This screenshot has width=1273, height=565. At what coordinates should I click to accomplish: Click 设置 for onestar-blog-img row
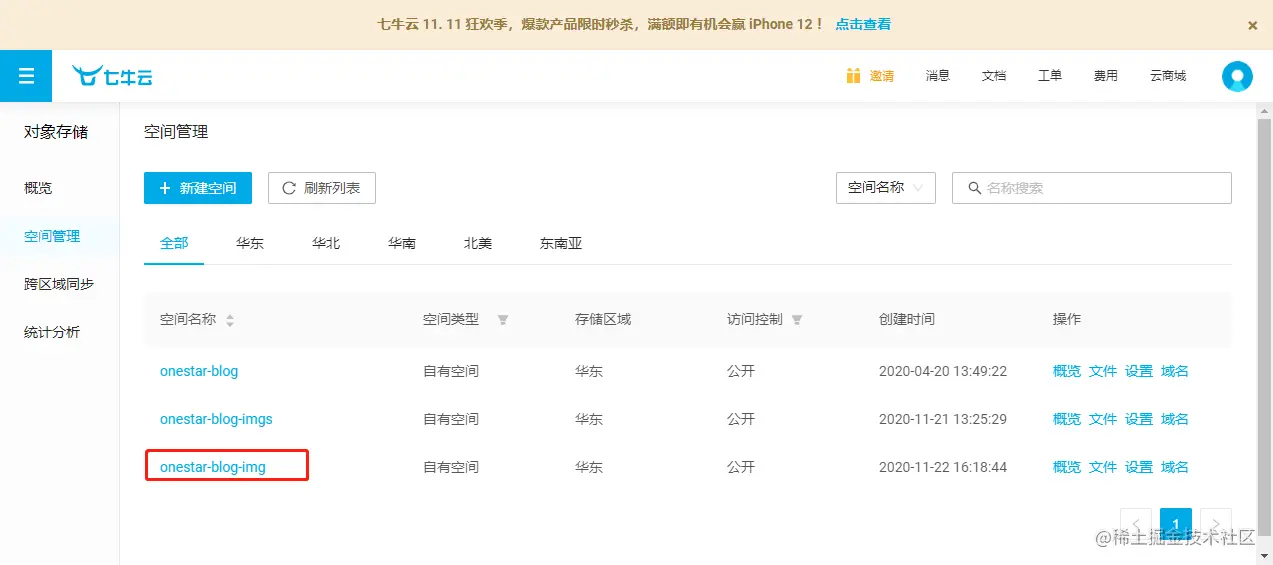click(x=1139, y=467)
